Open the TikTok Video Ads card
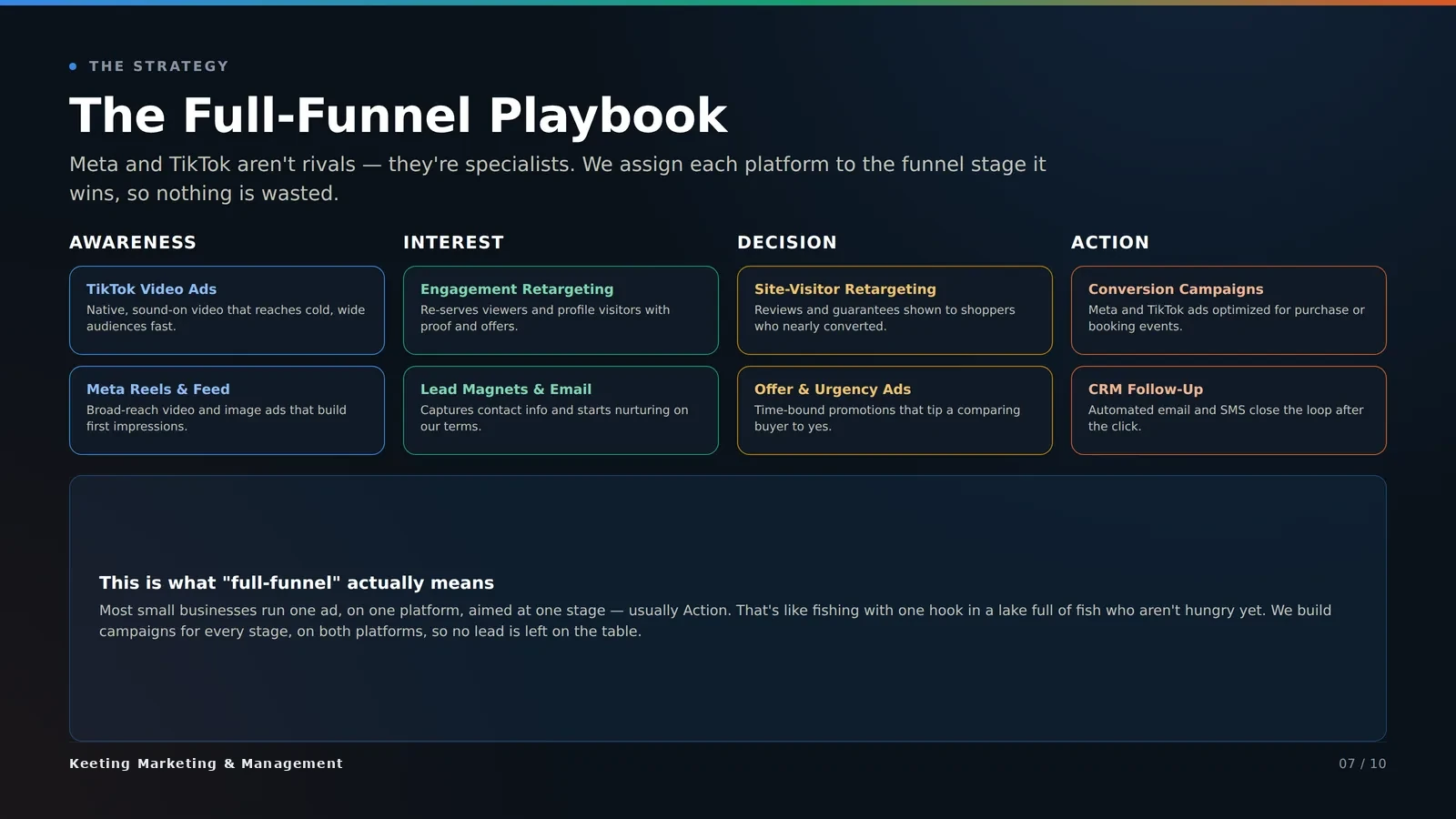 (227, 310)
